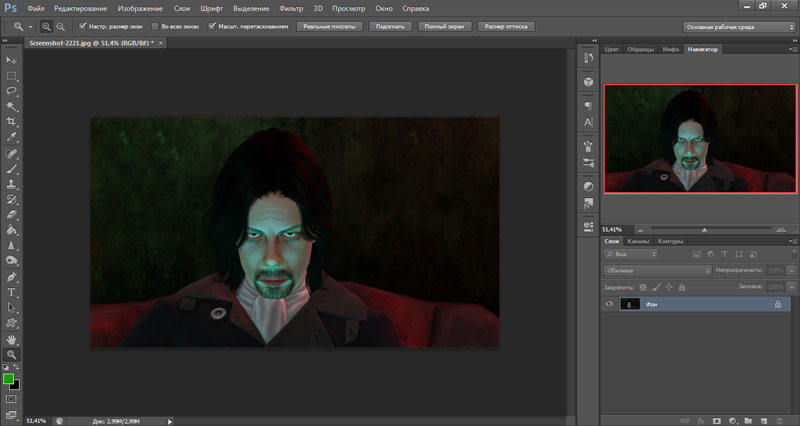Open the layer filter 'Вид' dropdown

[x=631, y=254]
